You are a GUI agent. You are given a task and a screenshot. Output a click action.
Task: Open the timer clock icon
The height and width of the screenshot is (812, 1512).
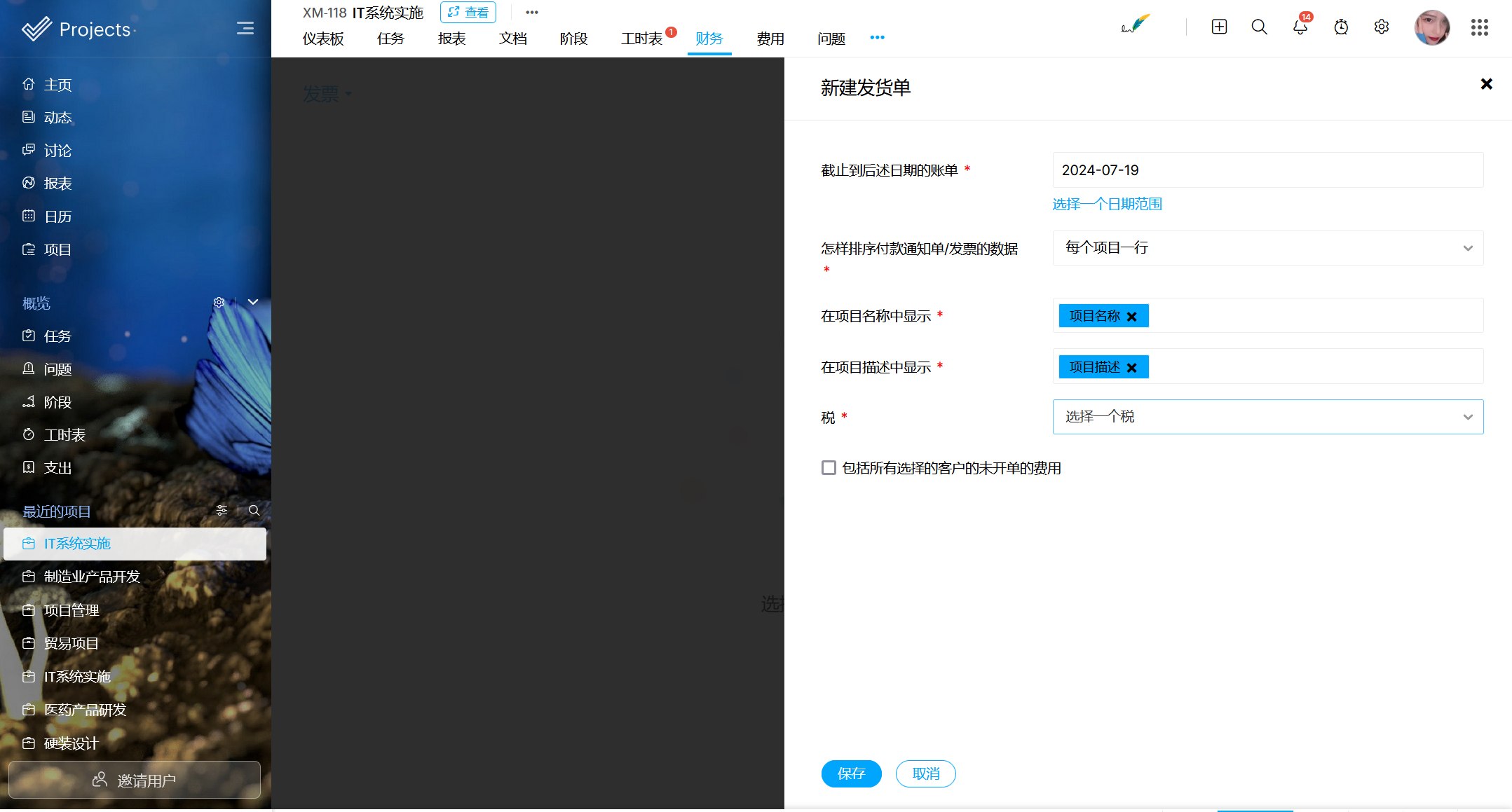(x=1341, y=27)
